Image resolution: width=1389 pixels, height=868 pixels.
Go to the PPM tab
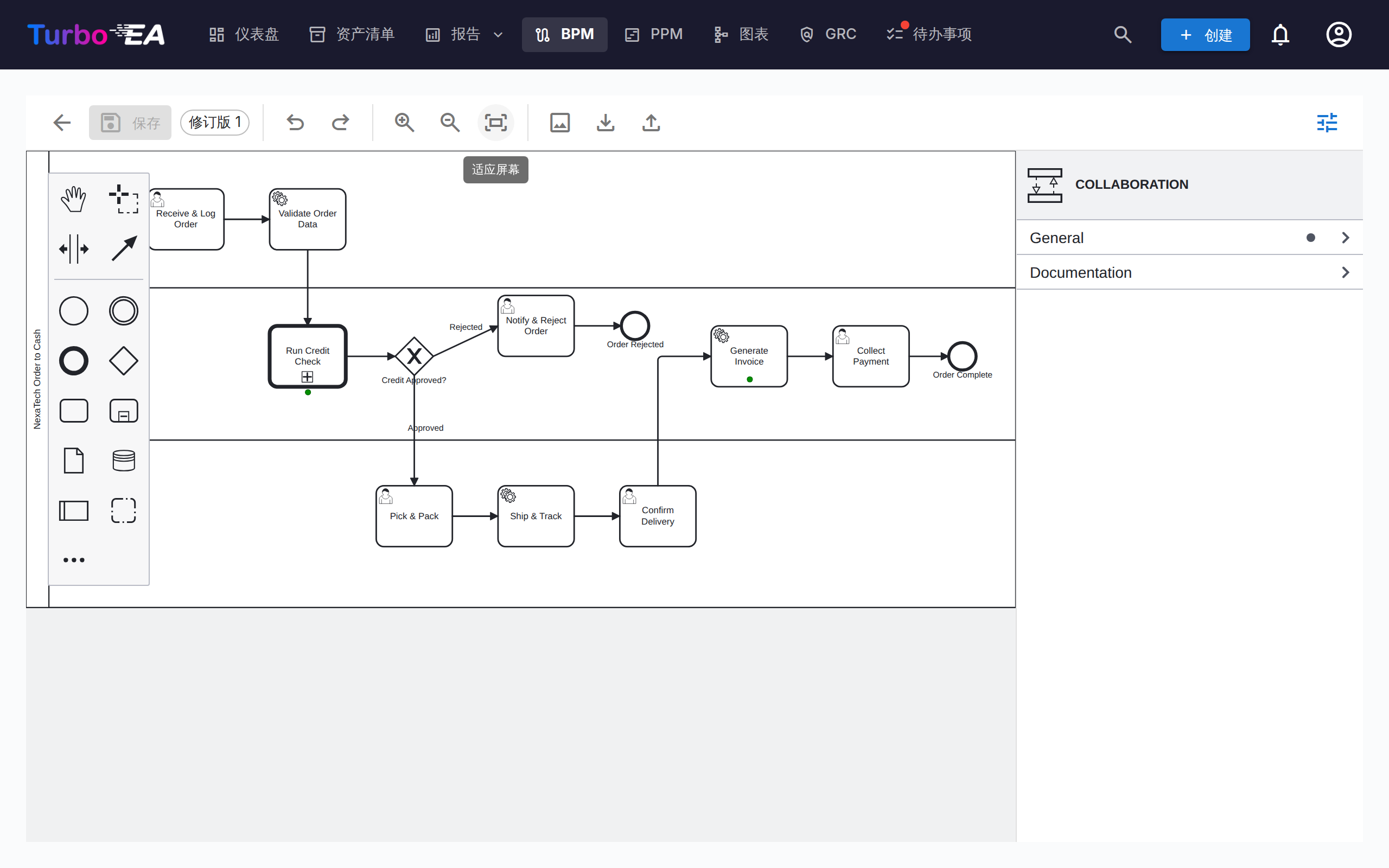(x=654, y=34)
